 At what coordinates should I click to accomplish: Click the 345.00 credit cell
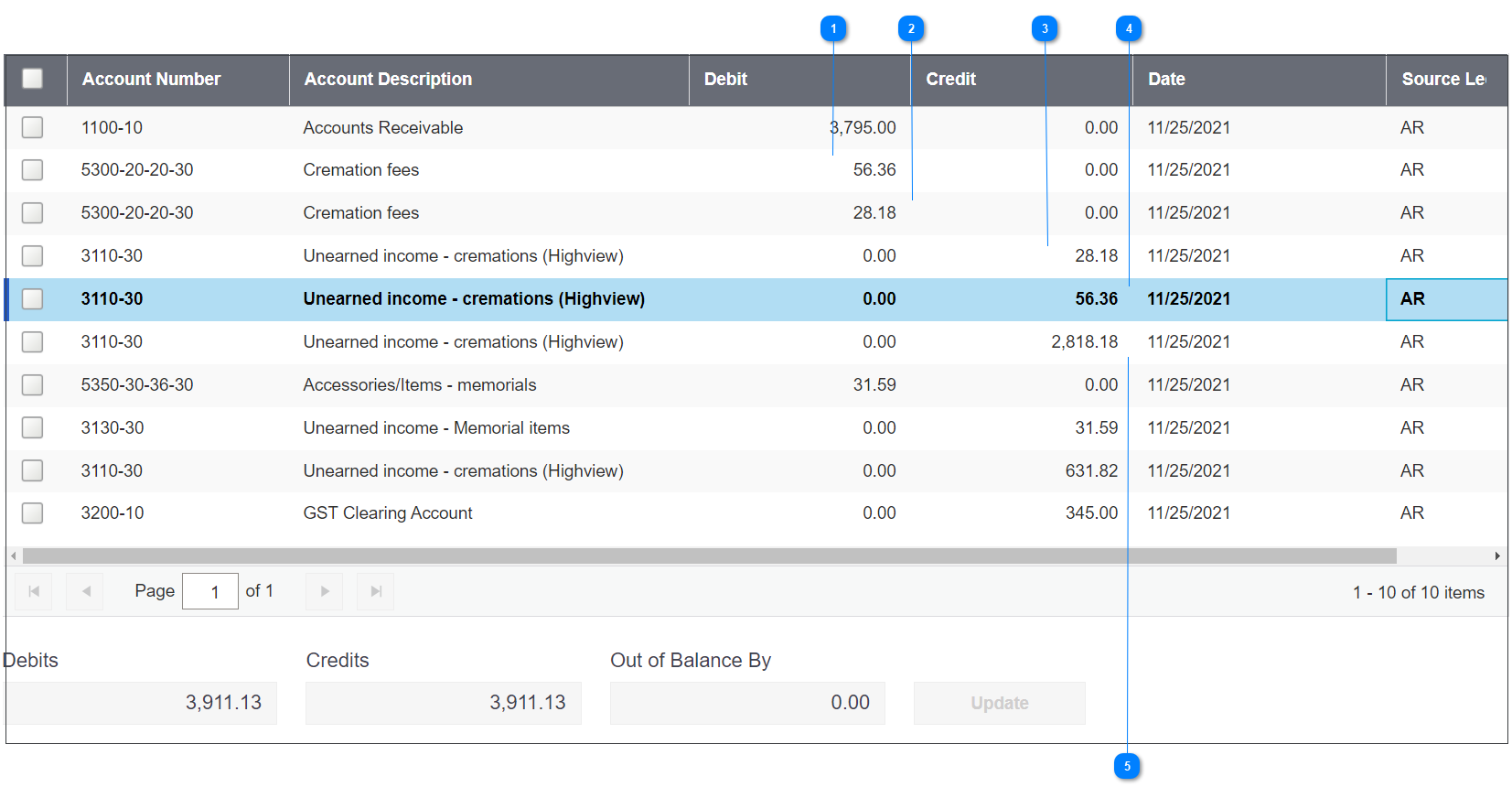coord(1091,512)
